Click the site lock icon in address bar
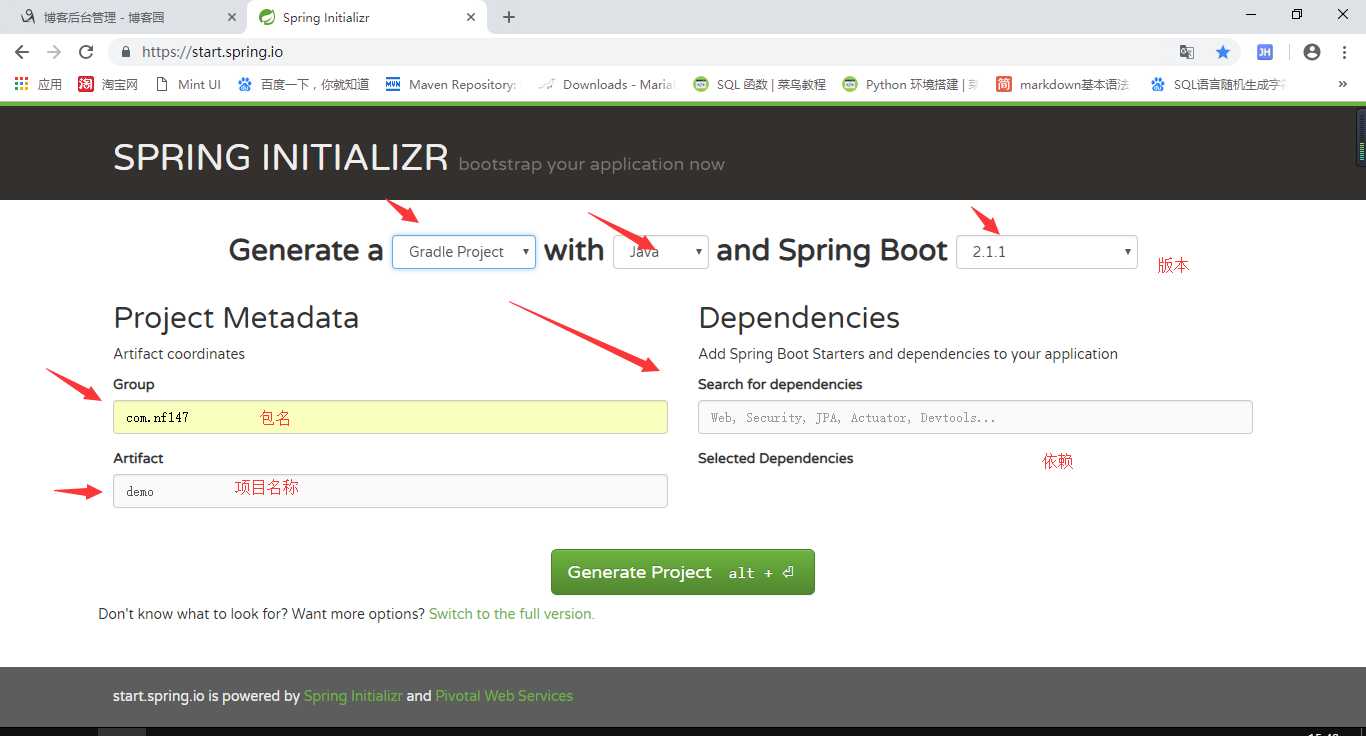The width and height of the screenshot is (1366, 736). click(126, 52)
